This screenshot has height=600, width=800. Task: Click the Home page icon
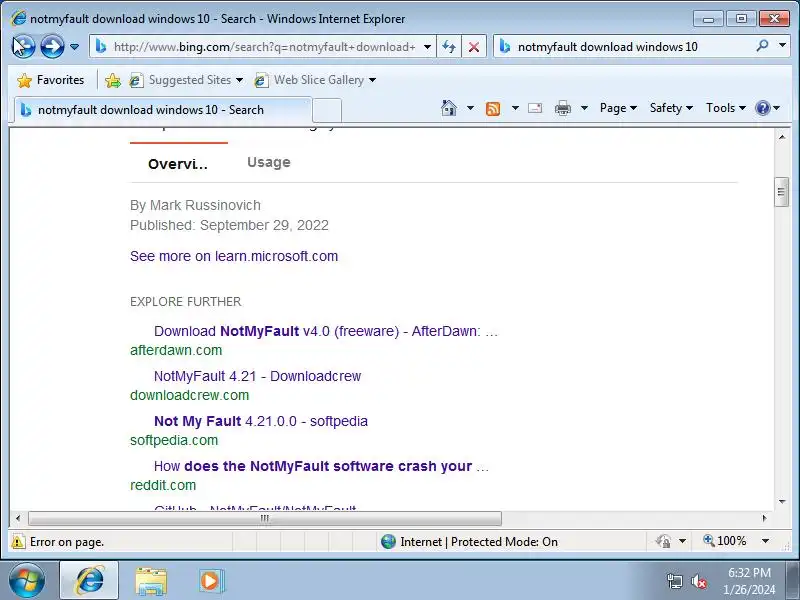click(449, 108)
